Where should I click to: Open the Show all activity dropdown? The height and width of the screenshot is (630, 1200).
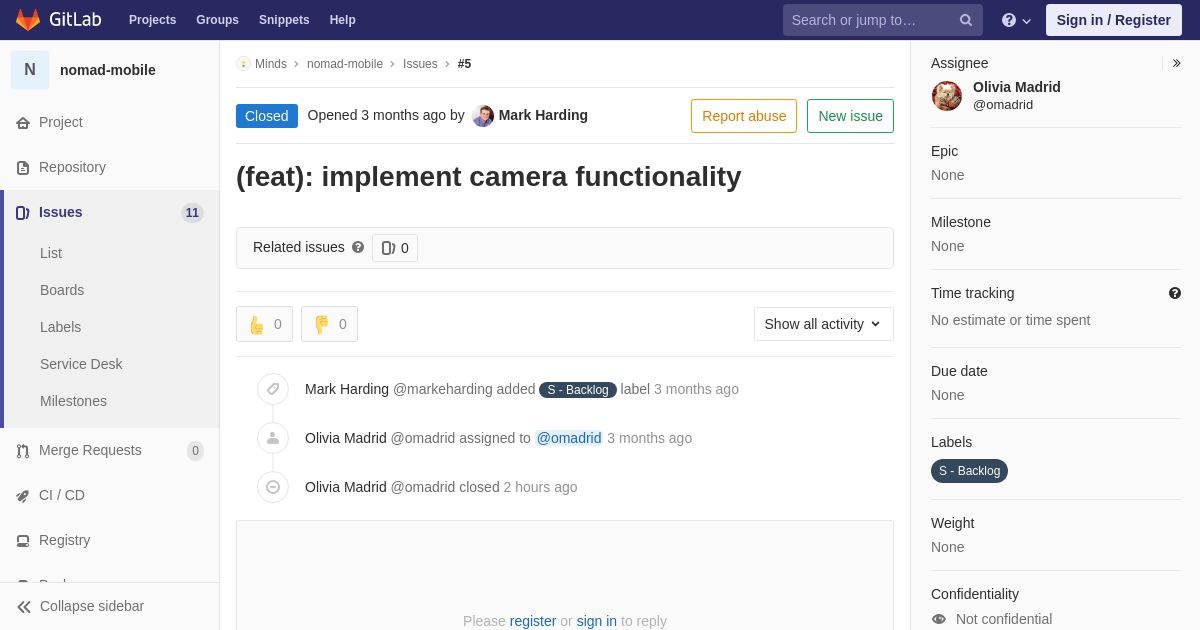[824, 324]
